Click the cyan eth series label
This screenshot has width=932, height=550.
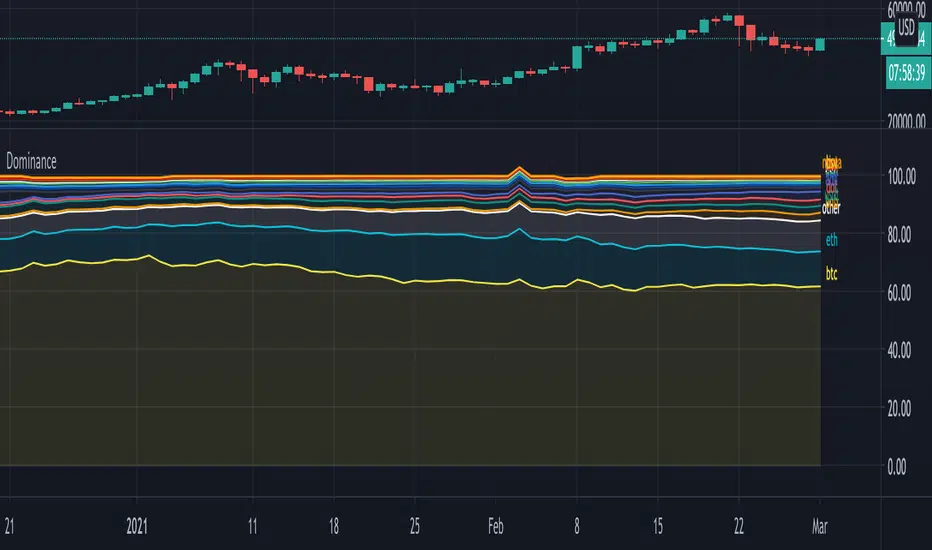(832, 240)
